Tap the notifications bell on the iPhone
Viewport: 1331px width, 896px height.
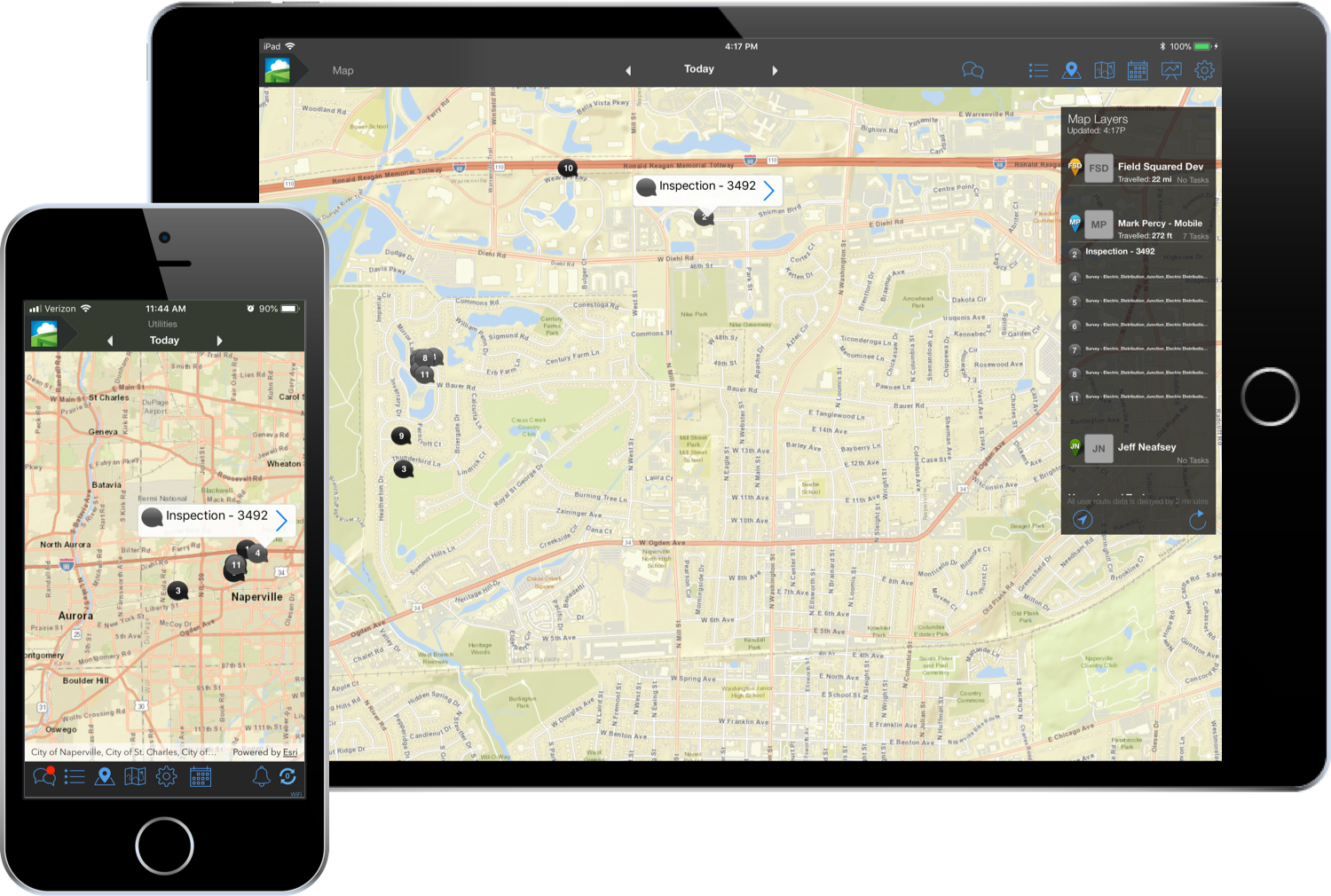click(261, 776)
